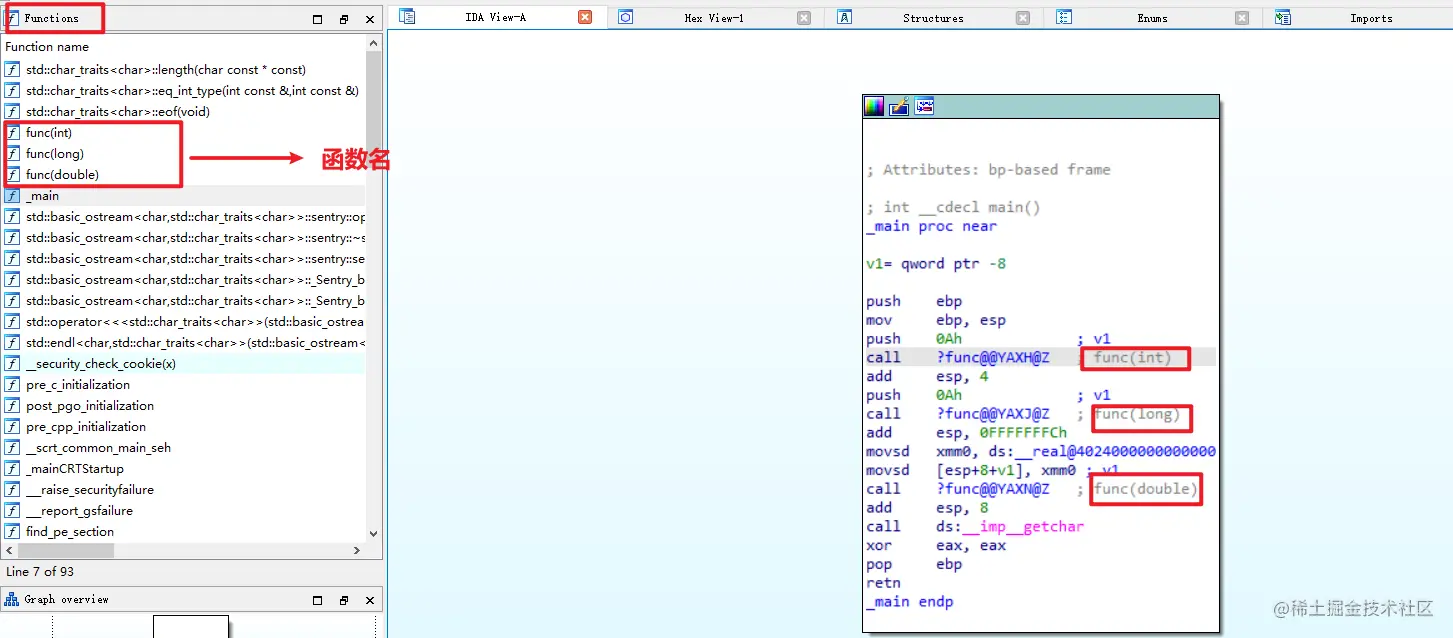Click the IDA View-A tab icon
This screenshot has height=638, width=1453.
[407, 17]
